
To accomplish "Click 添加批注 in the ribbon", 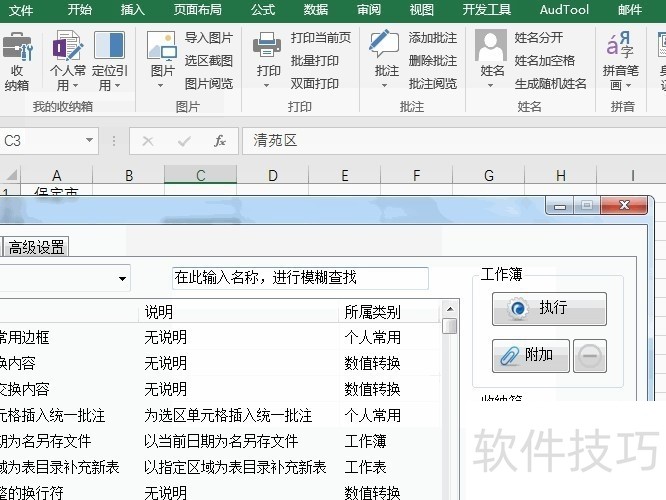I will (433, 38).
